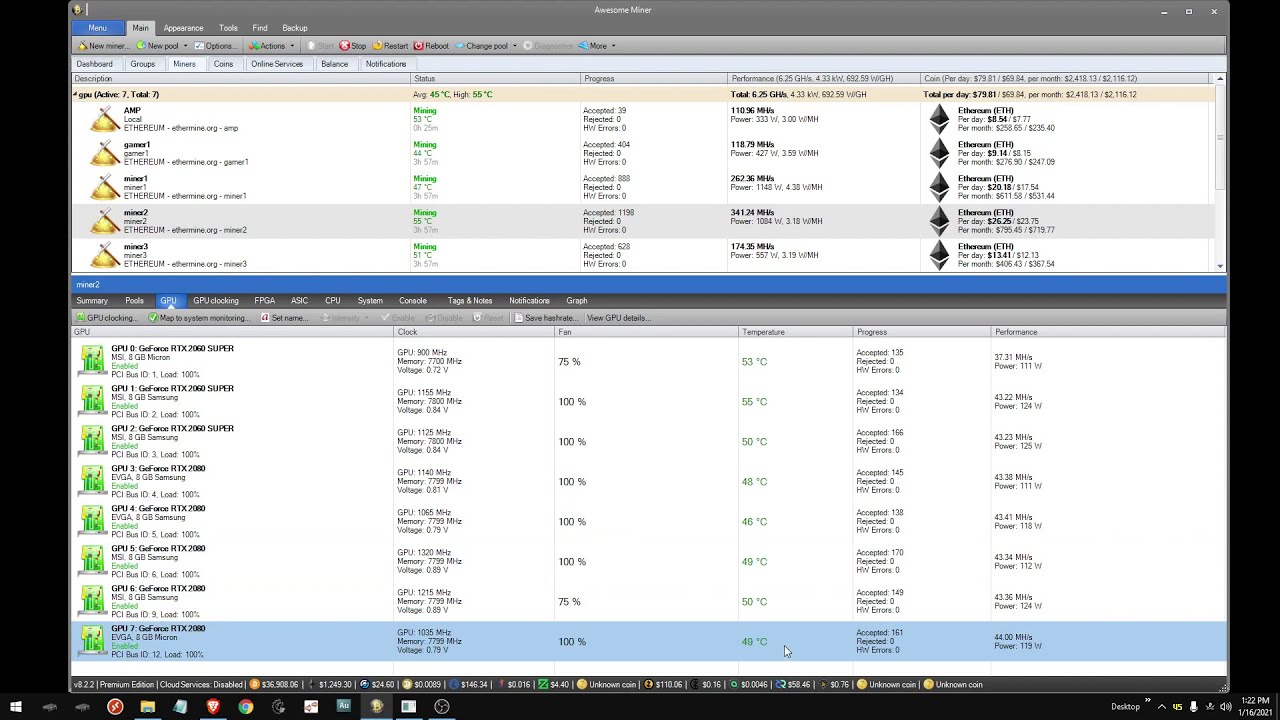Select the miner3 row in miners list
The height and width of the screenshot is (720, 1280).
click(642, 255)
